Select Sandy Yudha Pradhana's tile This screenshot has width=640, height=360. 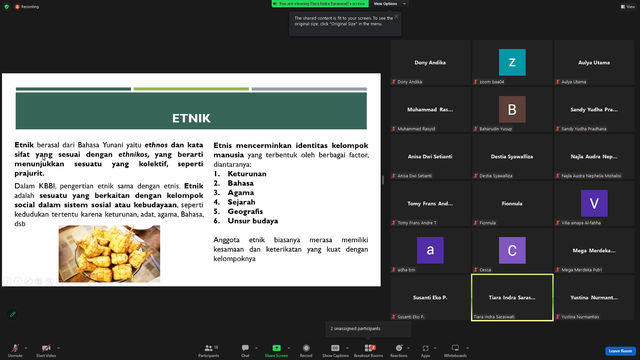click(x=594, y=109)
